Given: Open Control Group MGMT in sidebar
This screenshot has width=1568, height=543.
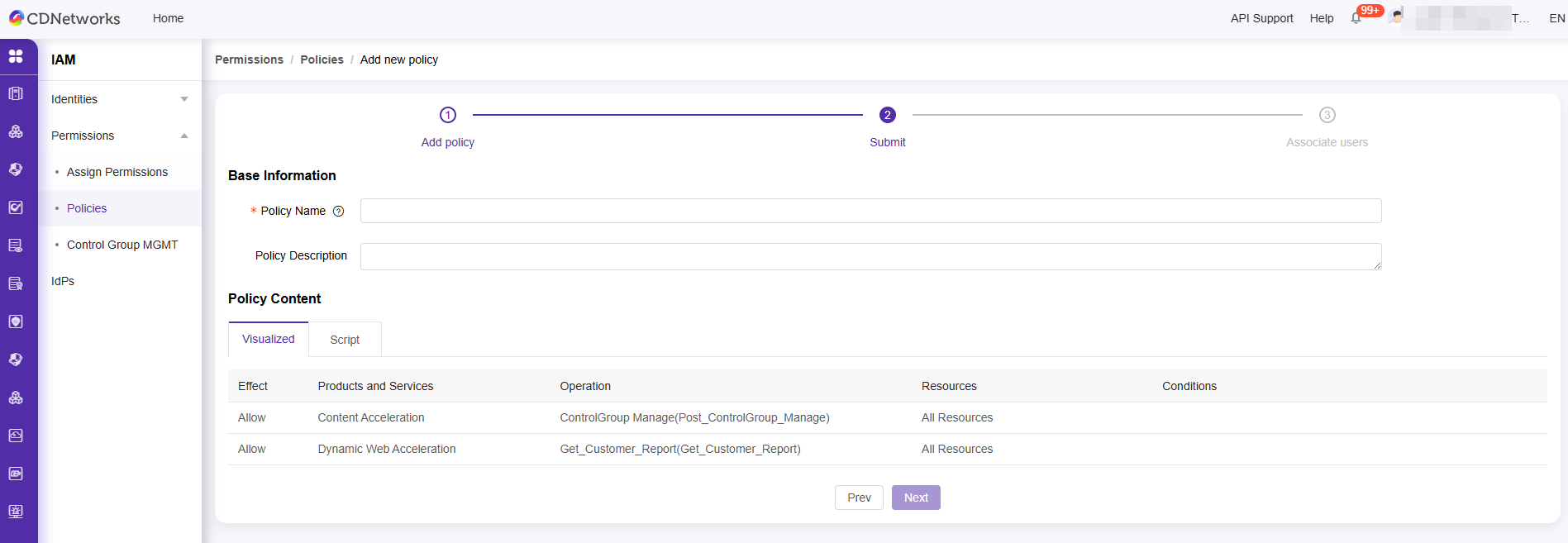Looking at the screenshot, I should (122, 245).
